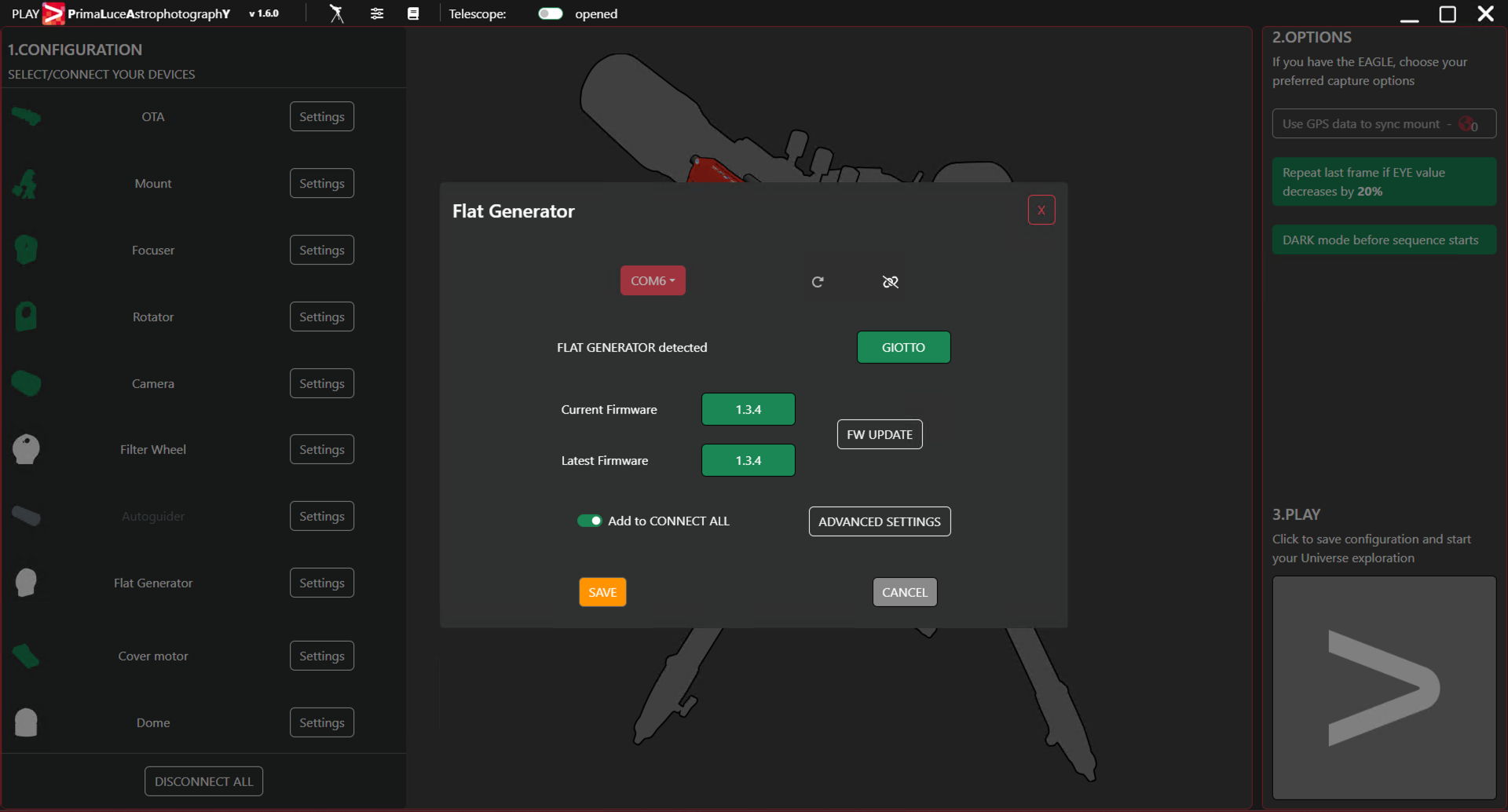
Task: Click the Mount device icon
Action: click(x=26, y=184)
